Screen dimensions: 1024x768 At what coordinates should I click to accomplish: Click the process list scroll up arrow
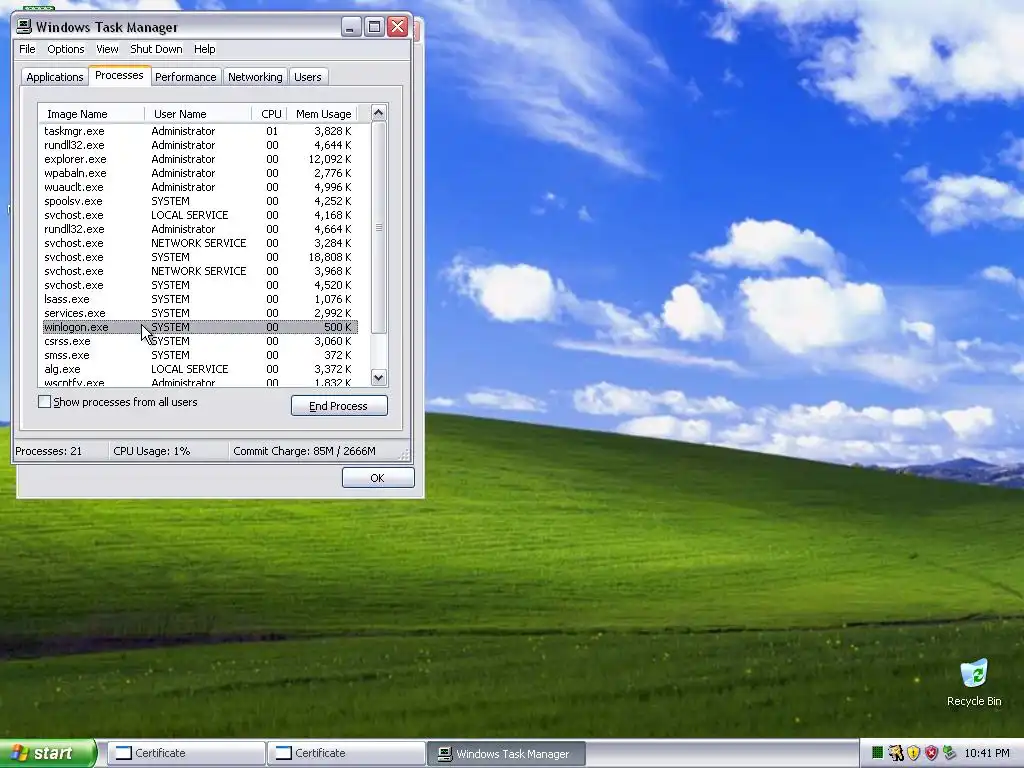point(378,113)
